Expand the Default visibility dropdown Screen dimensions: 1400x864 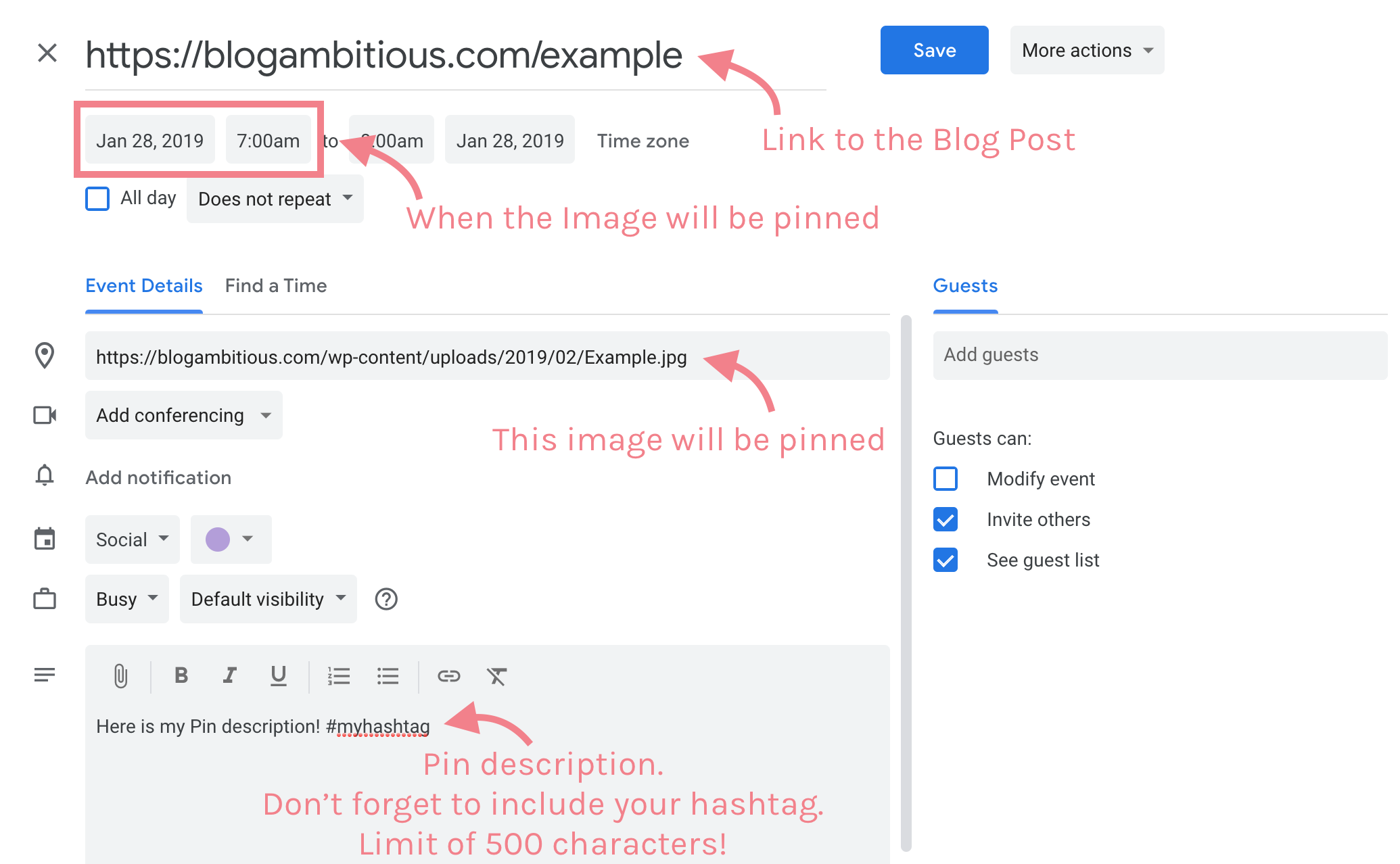[x=264, y=598]
